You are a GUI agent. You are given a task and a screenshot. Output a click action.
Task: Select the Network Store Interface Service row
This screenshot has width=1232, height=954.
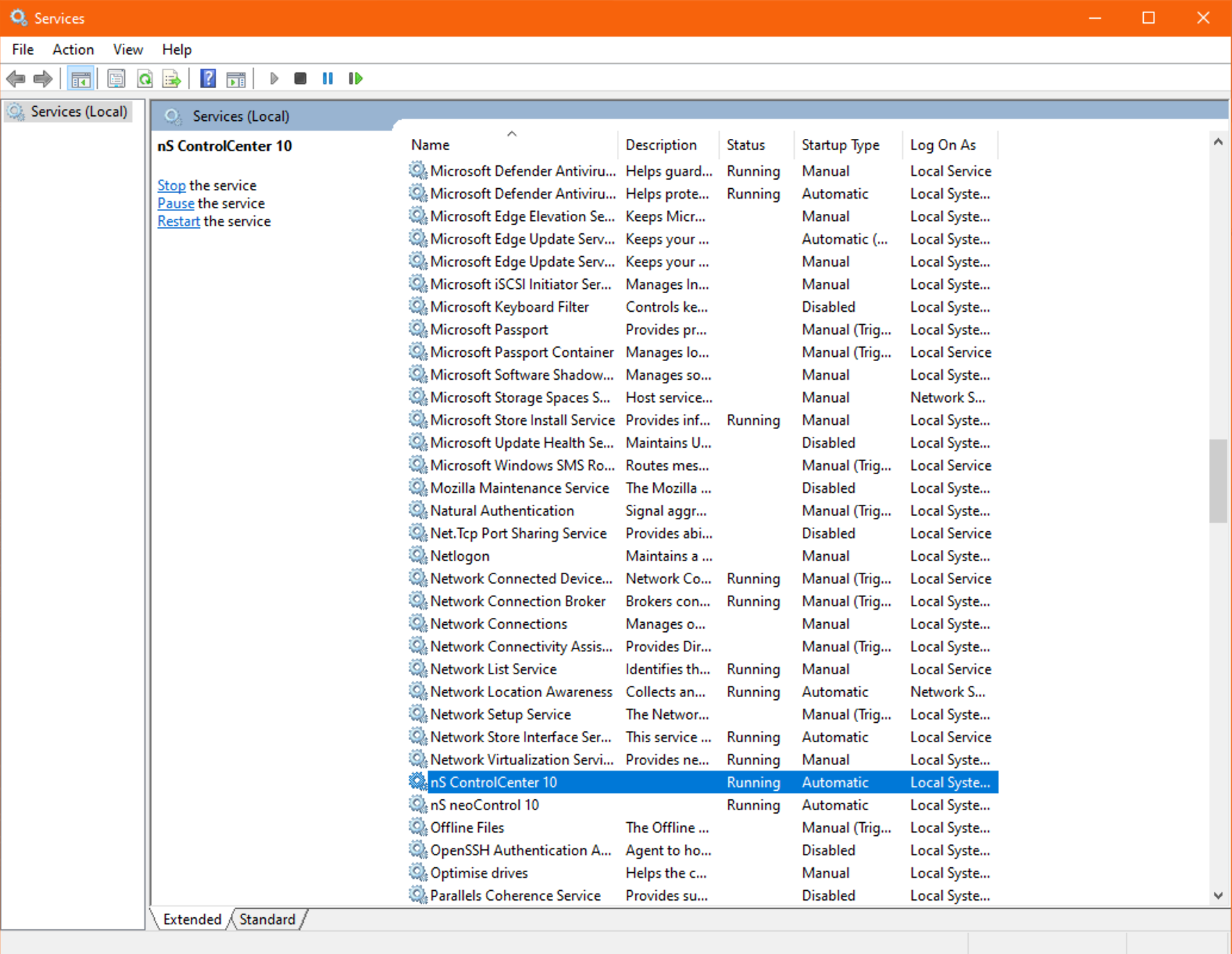tap(702, 737)
